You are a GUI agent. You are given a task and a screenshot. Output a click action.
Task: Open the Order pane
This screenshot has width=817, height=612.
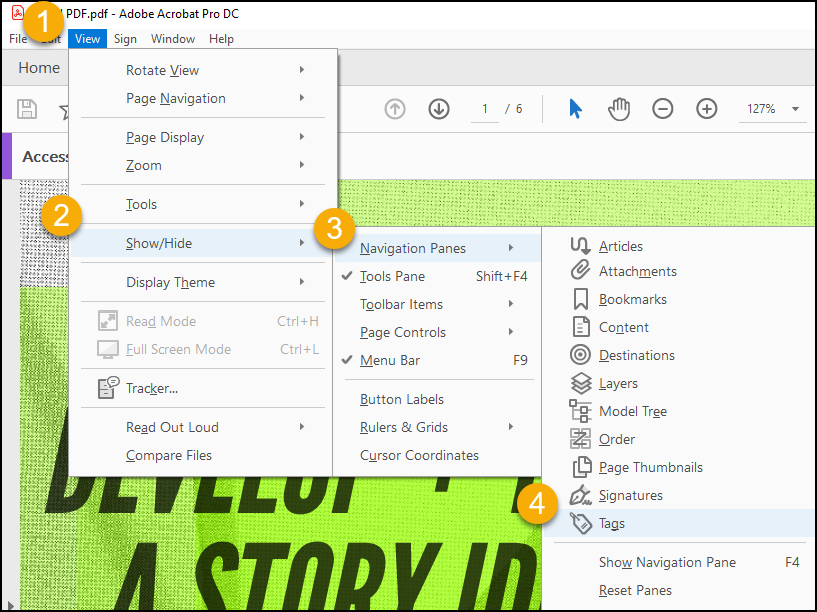(x=679, y=440)
